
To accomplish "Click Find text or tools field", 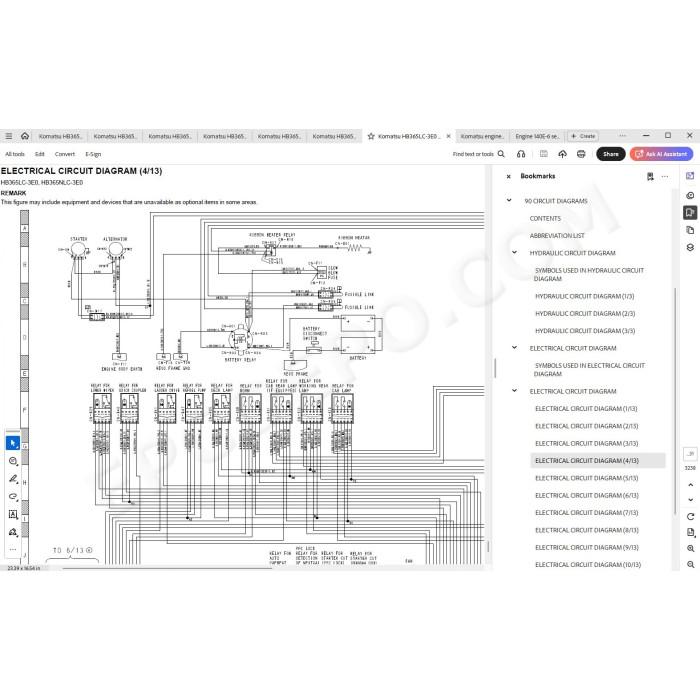I will click(473, 154).
